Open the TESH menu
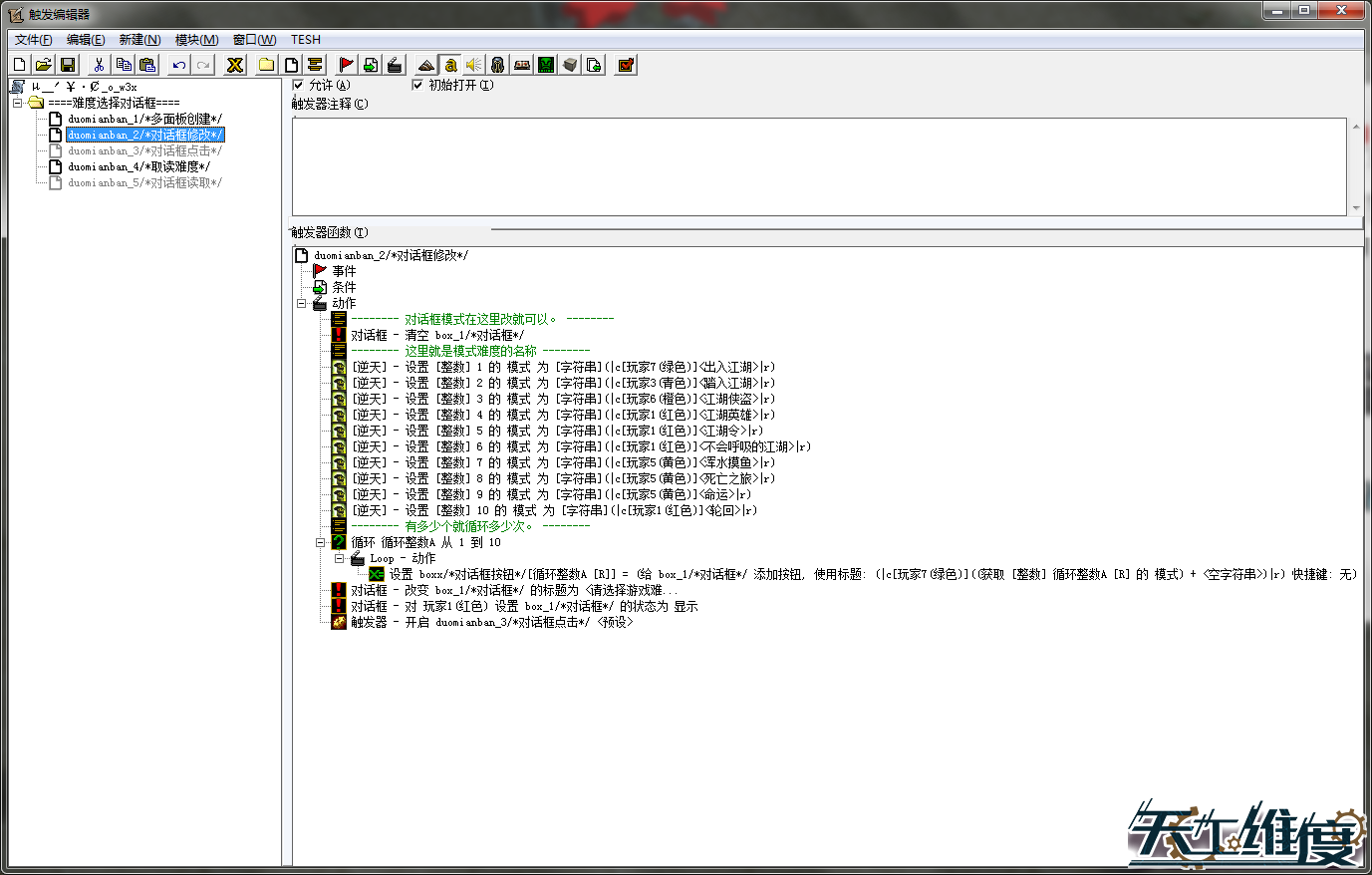 point(305,40)
